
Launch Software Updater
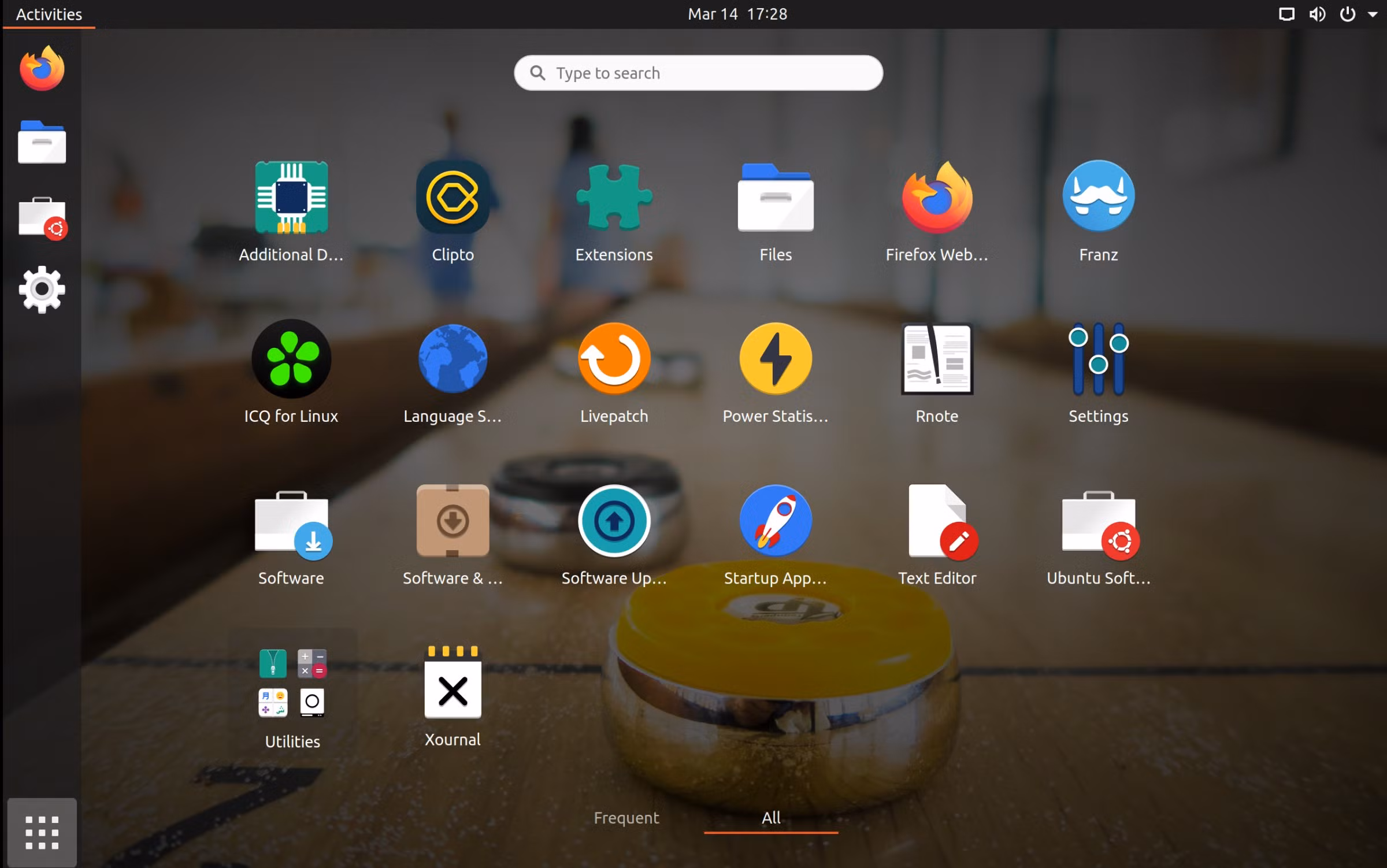pos(614,521)
